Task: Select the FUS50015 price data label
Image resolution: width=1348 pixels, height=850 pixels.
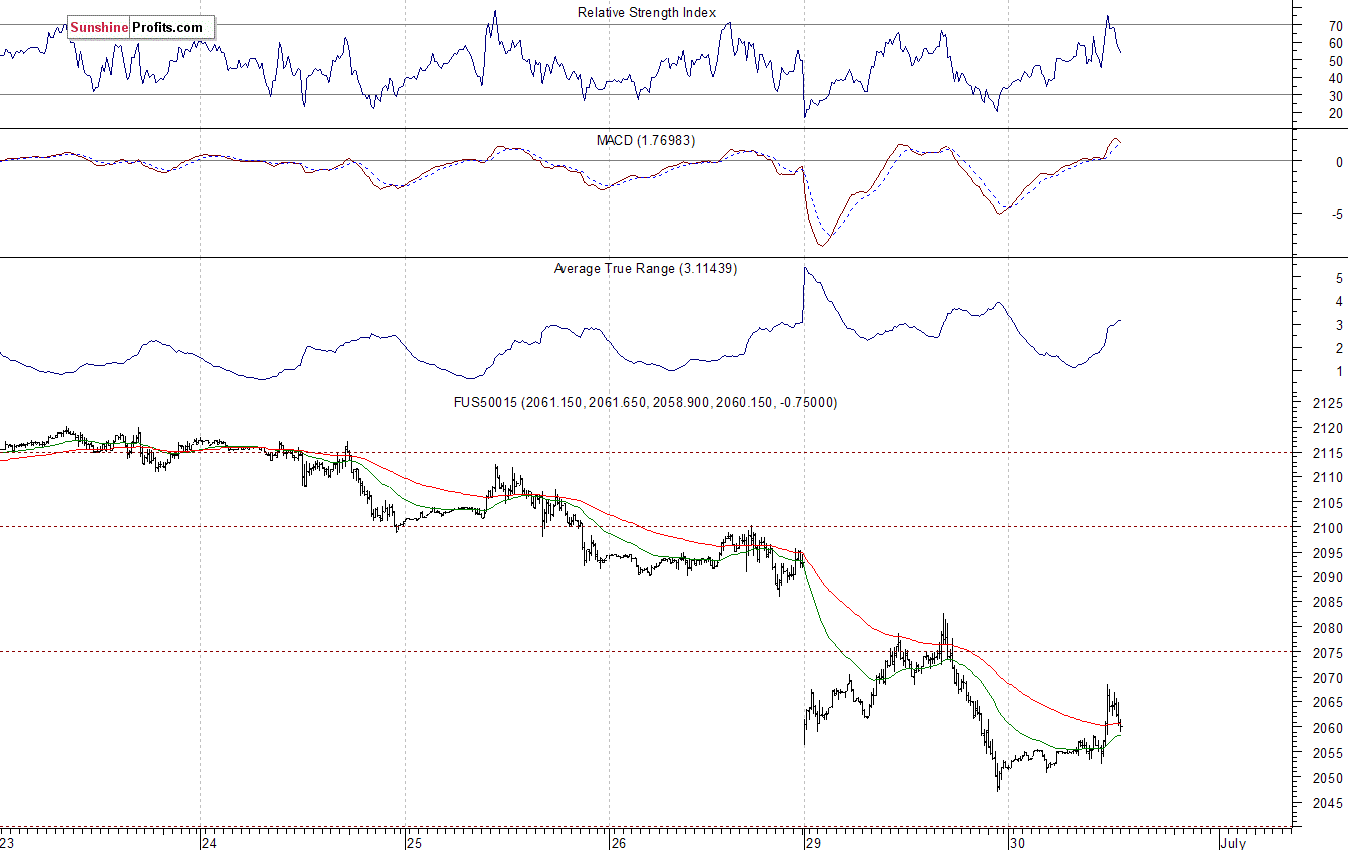Action: click(x=646, y=402)
